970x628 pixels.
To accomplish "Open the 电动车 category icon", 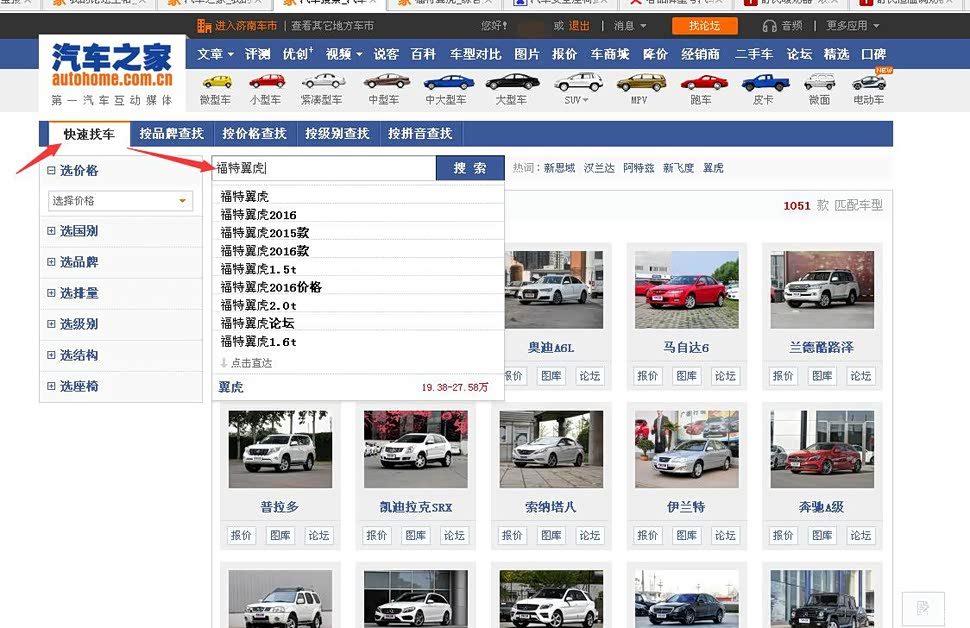I will pyautogui.click(x=869, y=82).
